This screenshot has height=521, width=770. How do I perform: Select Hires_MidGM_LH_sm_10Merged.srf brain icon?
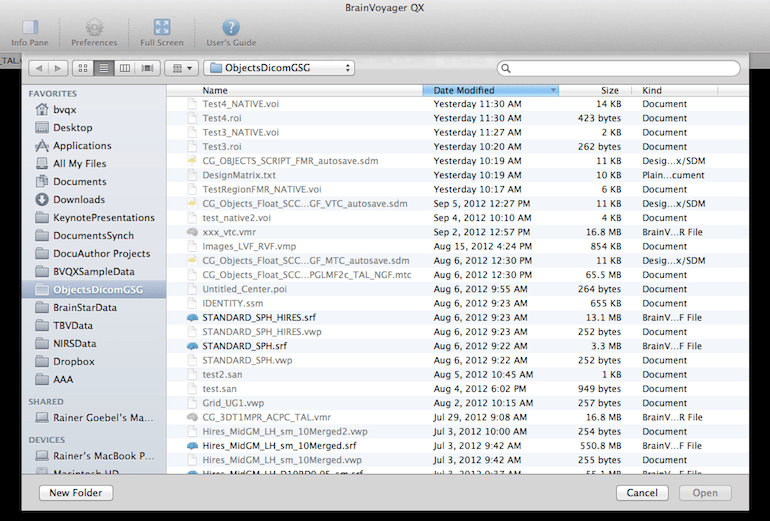[x=192, y=446]
